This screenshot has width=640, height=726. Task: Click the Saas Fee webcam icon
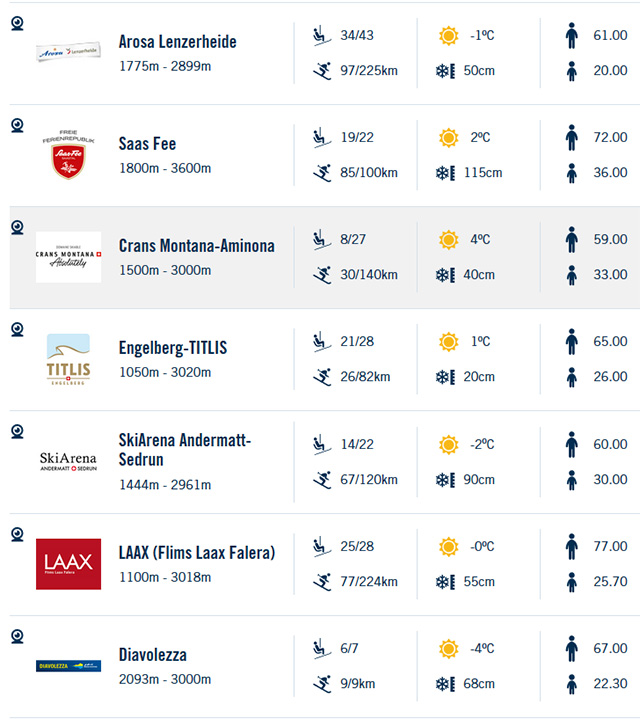tap(17, 124)
